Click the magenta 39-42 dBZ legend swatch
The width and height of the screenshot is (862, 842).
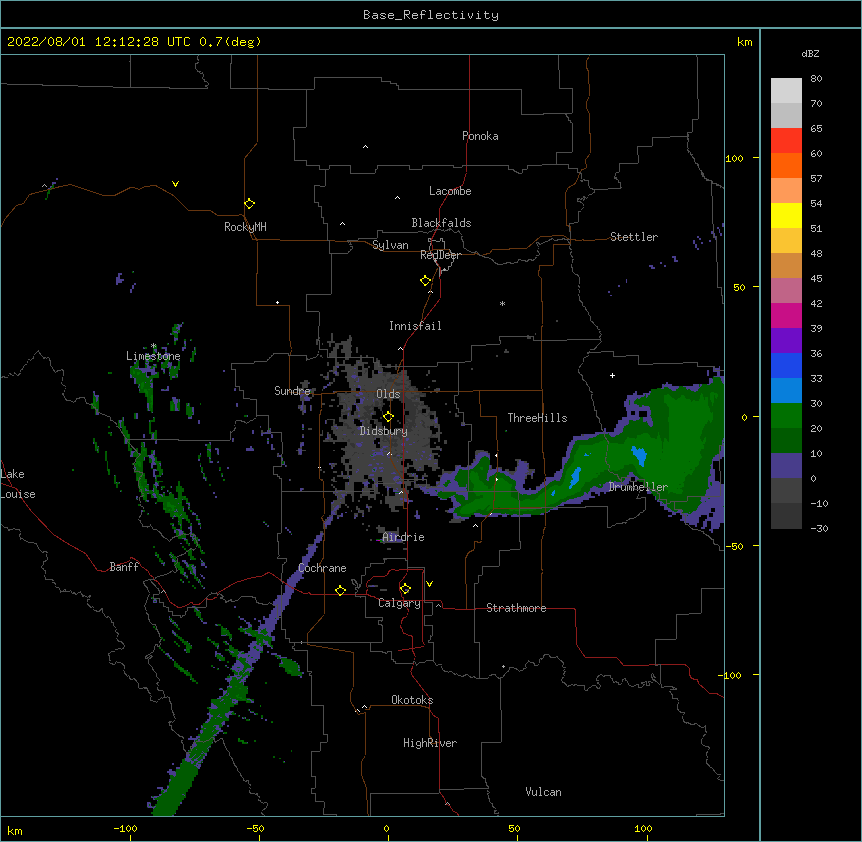(x=786, y=315)
